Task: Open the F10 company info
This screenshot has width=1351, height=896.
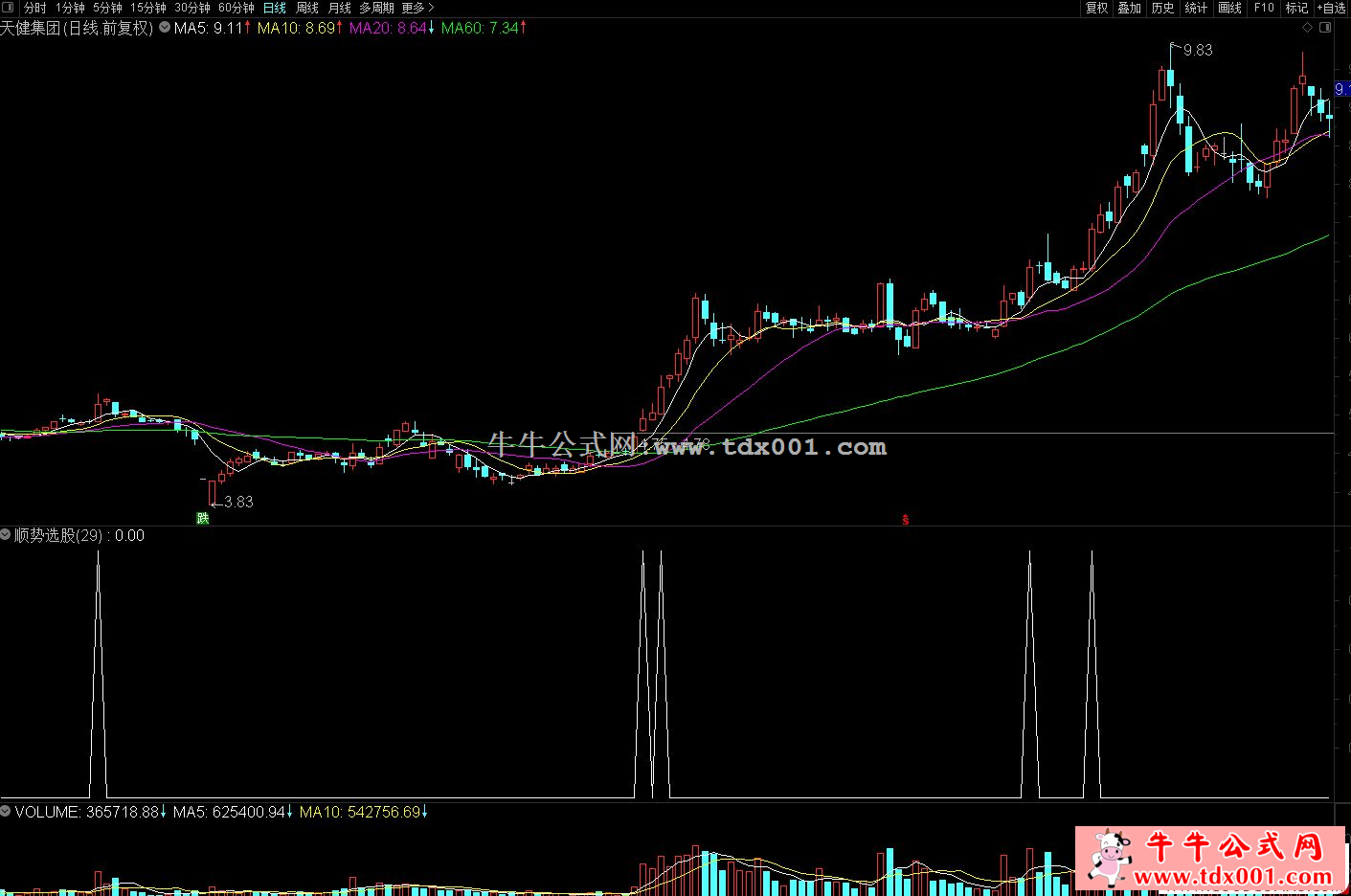Action: (x=1264, y=8)
